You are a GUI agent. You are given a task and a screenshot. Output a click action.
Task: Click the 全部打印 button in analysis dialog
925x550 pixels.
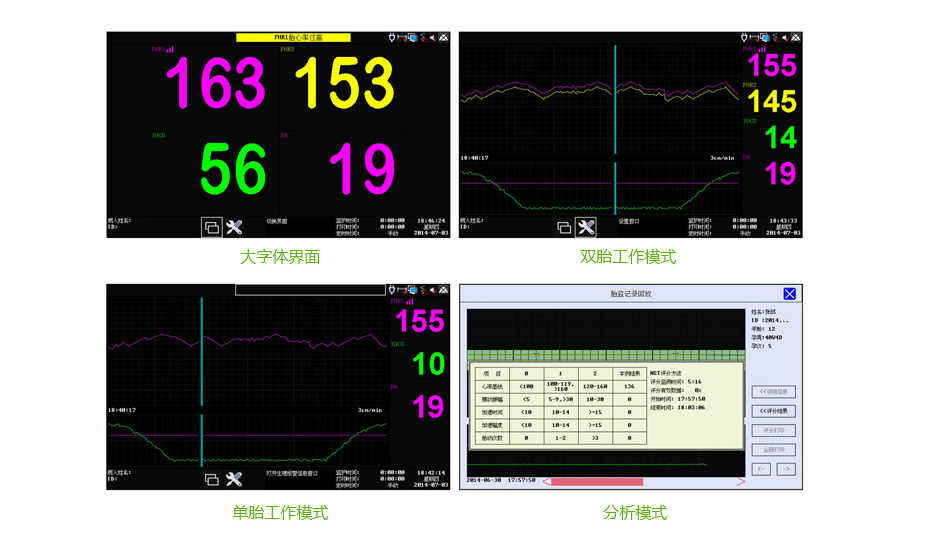click(x=774, y=450)
